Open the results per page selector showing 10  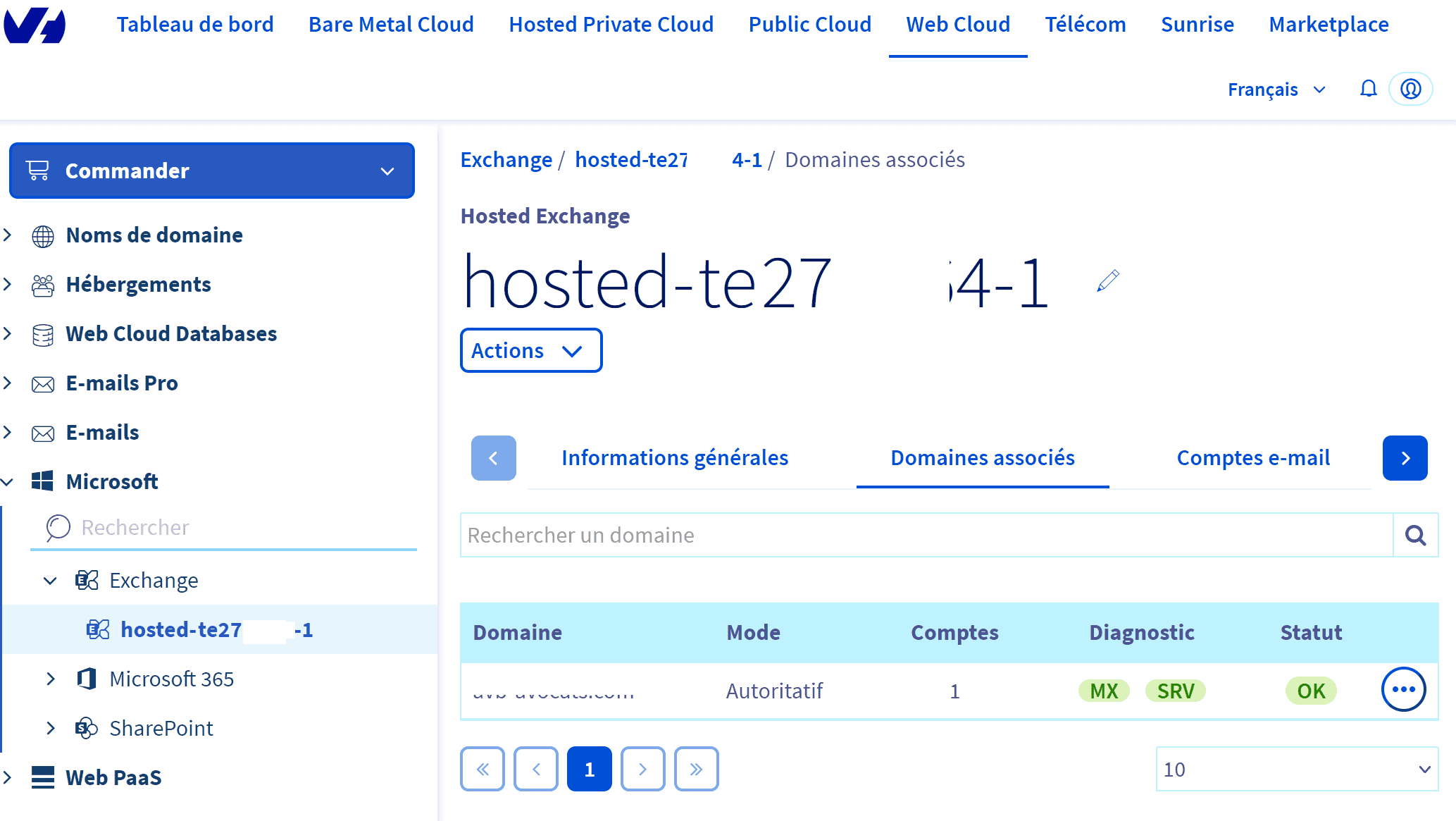[x=1297, y=769]
